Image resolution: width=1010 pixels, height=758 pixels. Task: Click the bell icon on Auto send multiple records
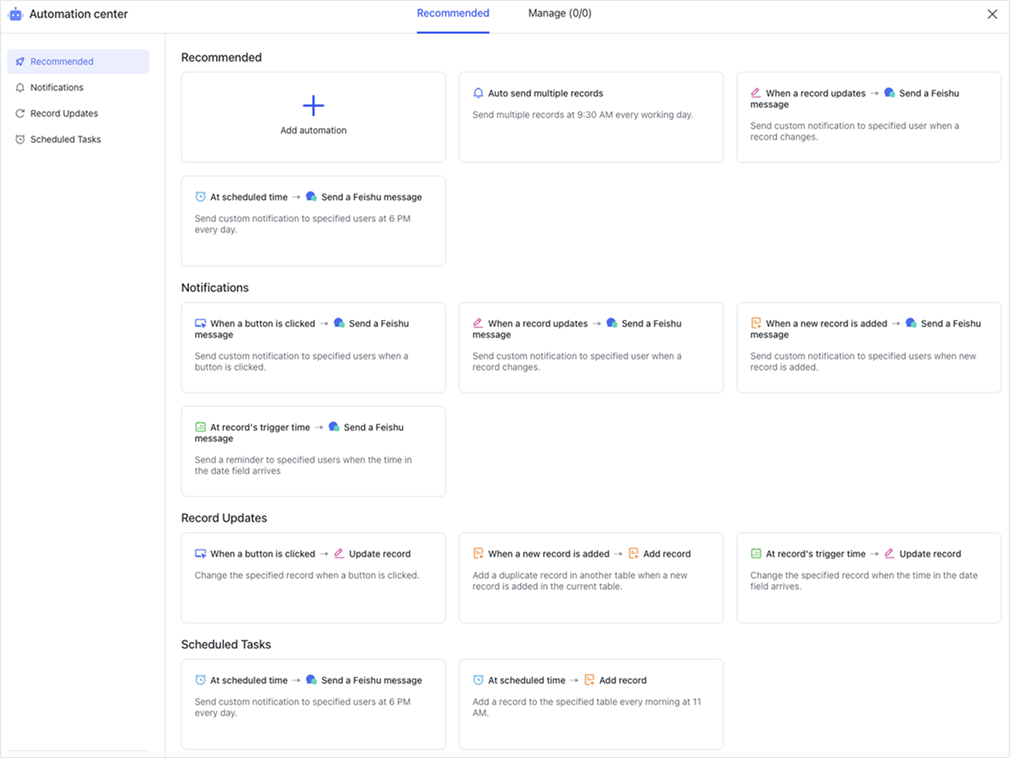(478, 94)
